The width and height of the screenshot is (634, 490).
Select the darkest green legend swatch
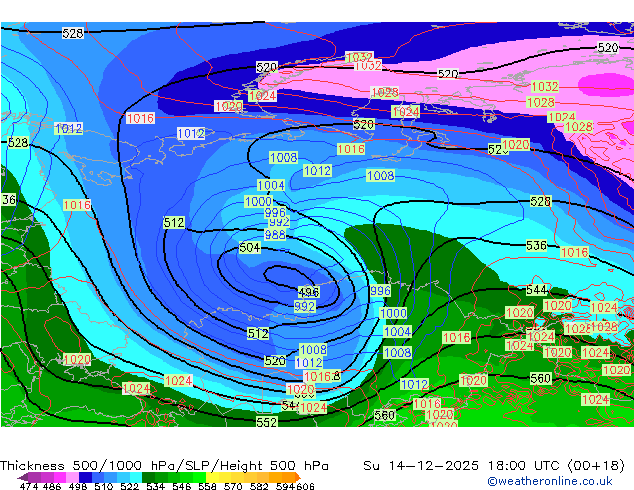click(x=148, y=477)
